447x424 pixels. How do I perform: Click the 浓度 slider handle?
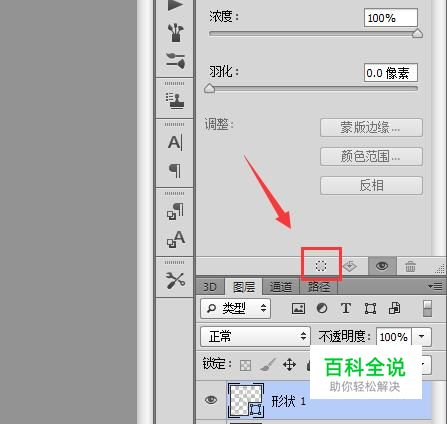pyautogui.click(x=417, y=33)
